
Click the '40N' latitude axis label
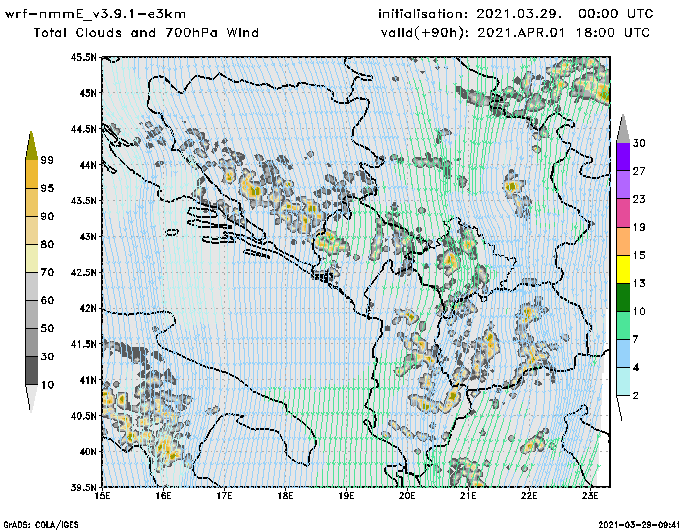(x=88, y=451)
